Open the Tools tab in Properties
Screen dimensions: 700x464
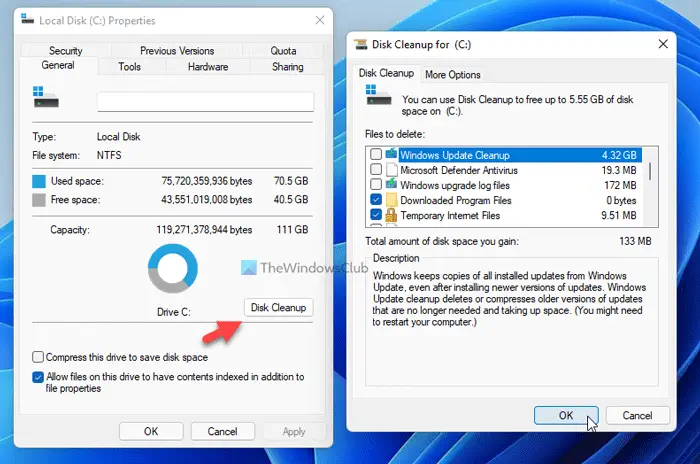(129, 67)
